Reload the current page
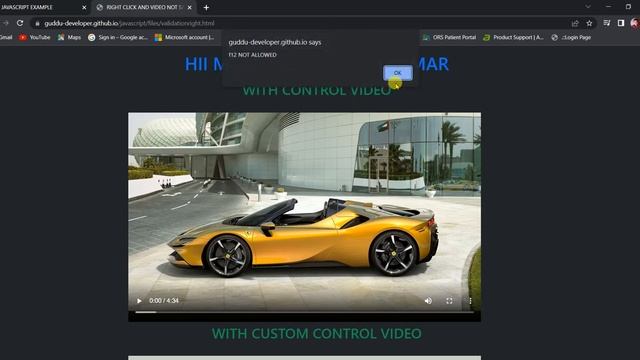The image size is (640, 360). point(20,23)
